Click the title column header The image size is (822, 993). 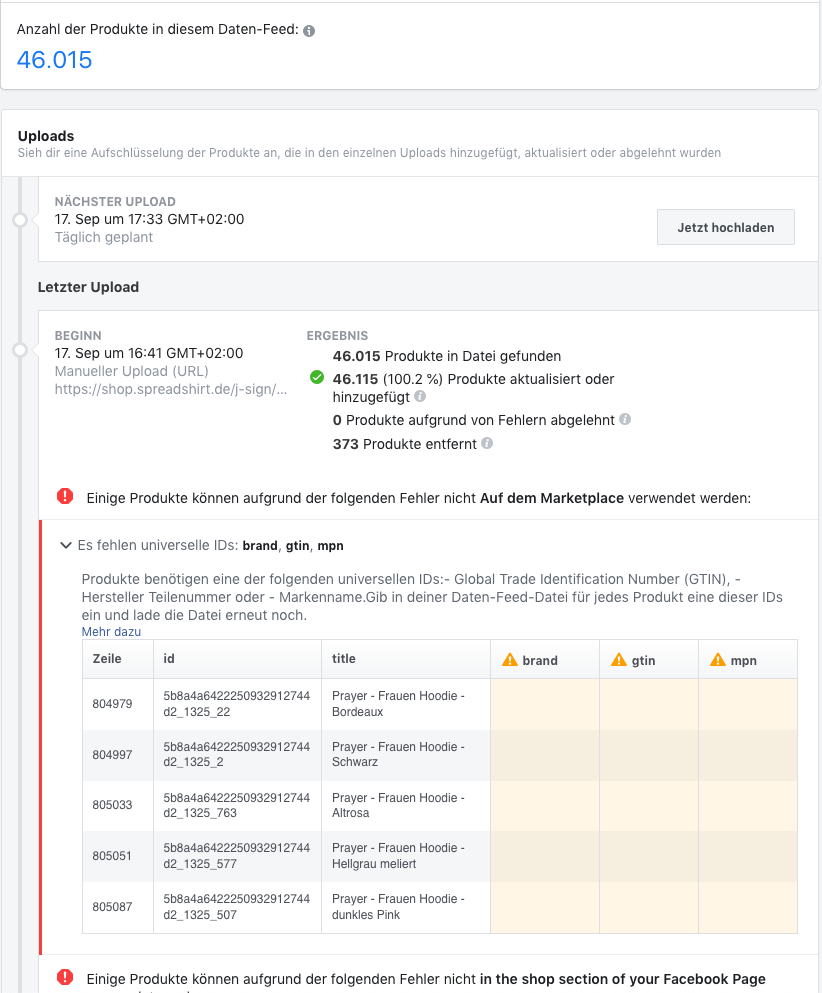[x=344, y=659]
